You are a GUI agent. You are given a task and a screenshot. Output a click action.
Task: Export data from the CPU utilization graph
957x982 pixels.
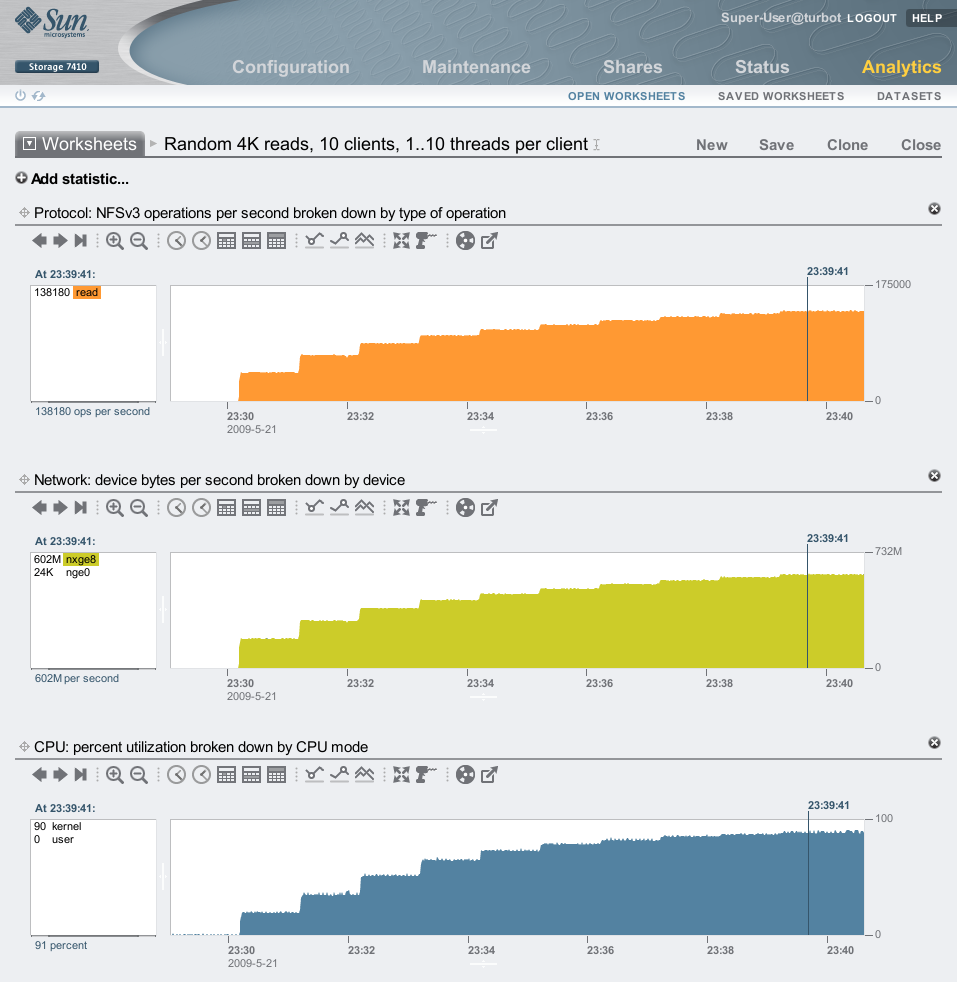pos(489,775)
